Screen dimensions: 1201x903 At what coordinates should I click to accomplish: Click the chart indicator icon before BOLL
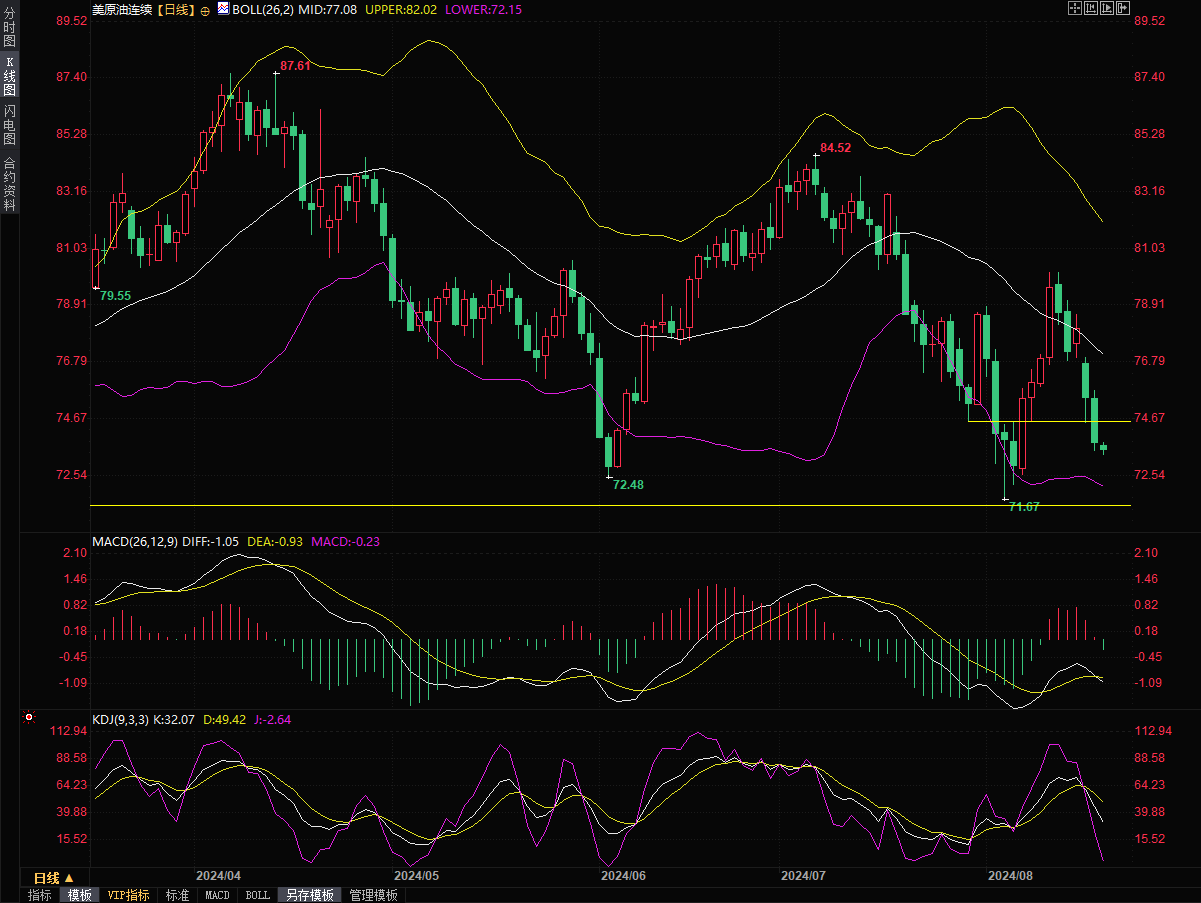tap(223, 10)
